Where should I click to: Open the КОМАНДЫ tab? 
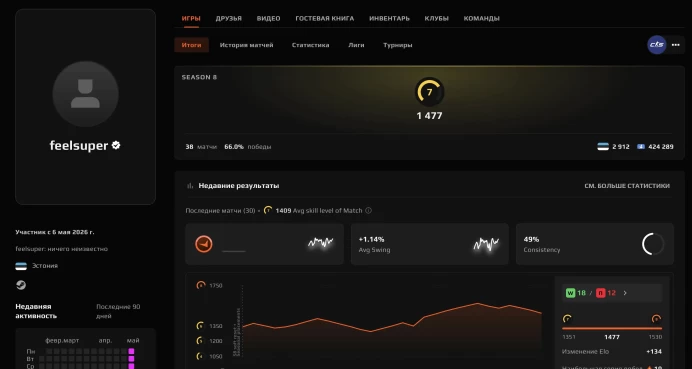[x=481, y=19]
